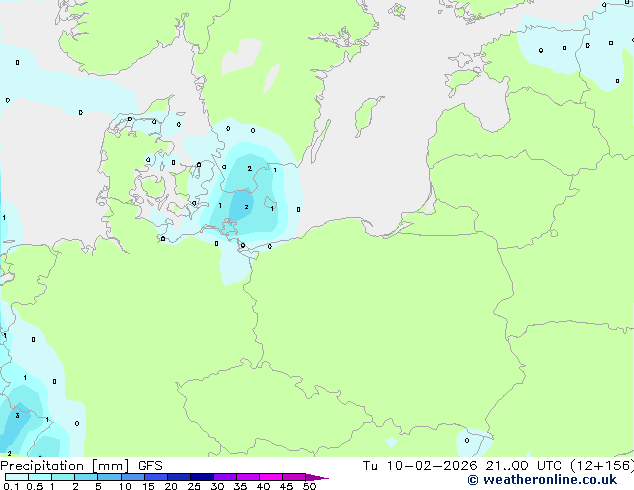Select legend swatch between 0.1 and 0.5
The height and width of the screenshot is (490, 634).
click(17, 477)
